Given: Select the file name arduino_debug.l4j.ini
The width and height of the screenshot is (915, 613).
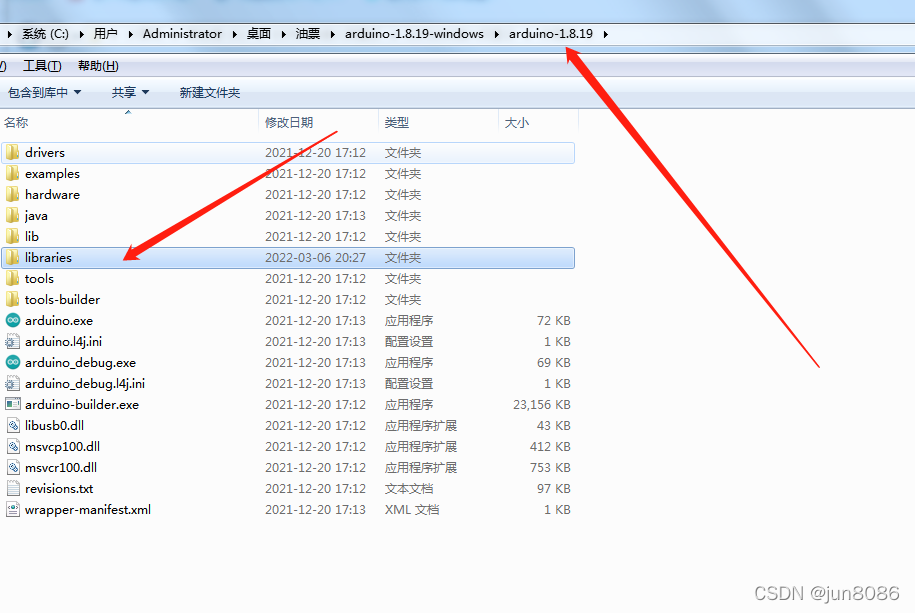Looking at the screenshot, I should [x=85, y=384].
